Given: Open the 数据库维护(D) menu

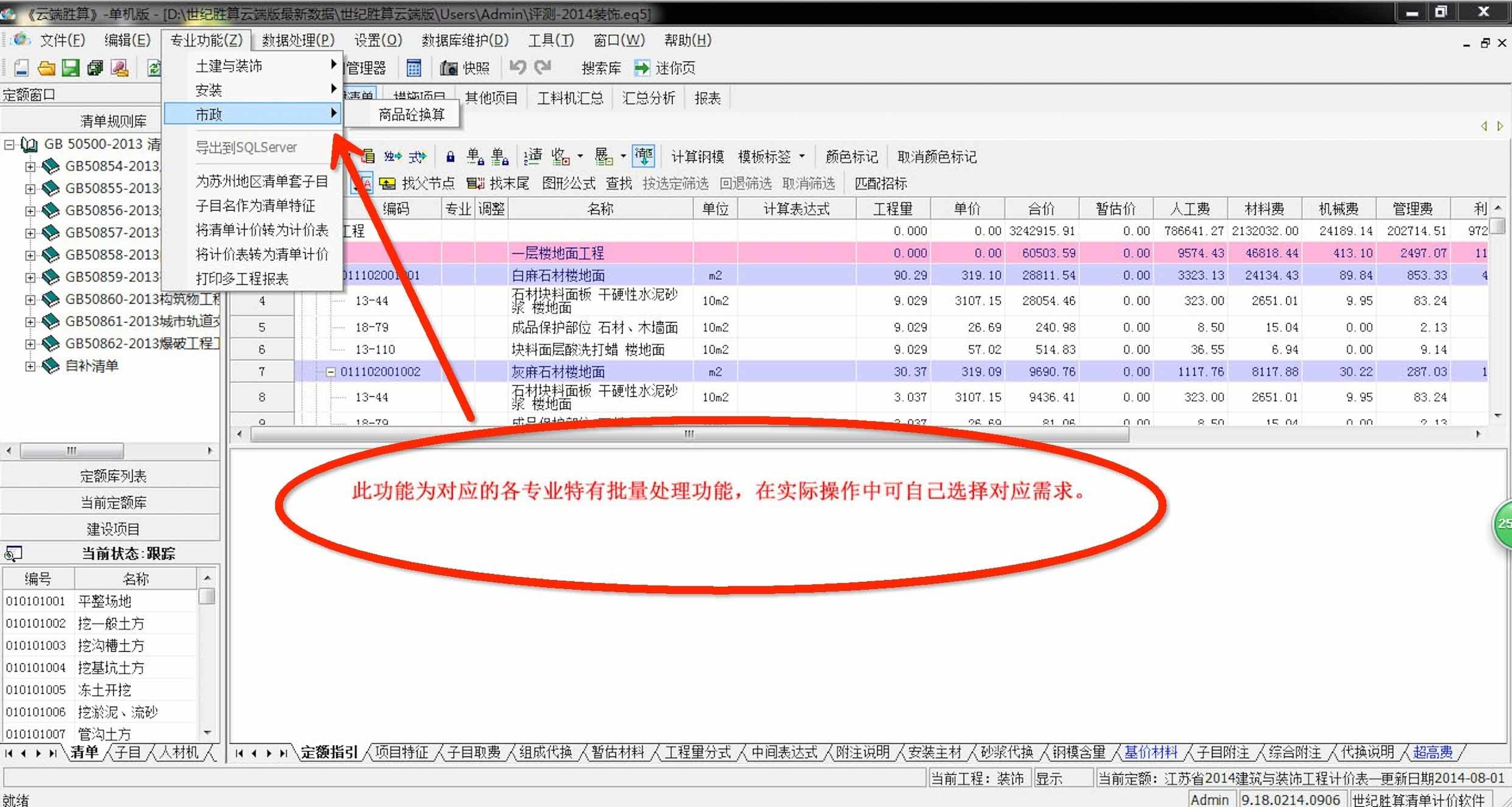Looking at the screenshot, I should coord(465,40).
